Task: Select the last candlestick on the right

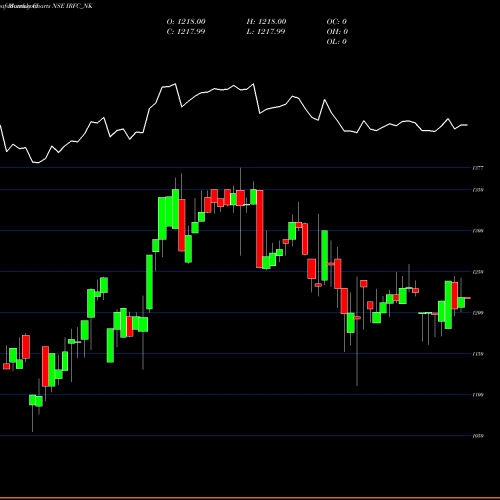Action: pyautogui.click(x=468, y=298)
